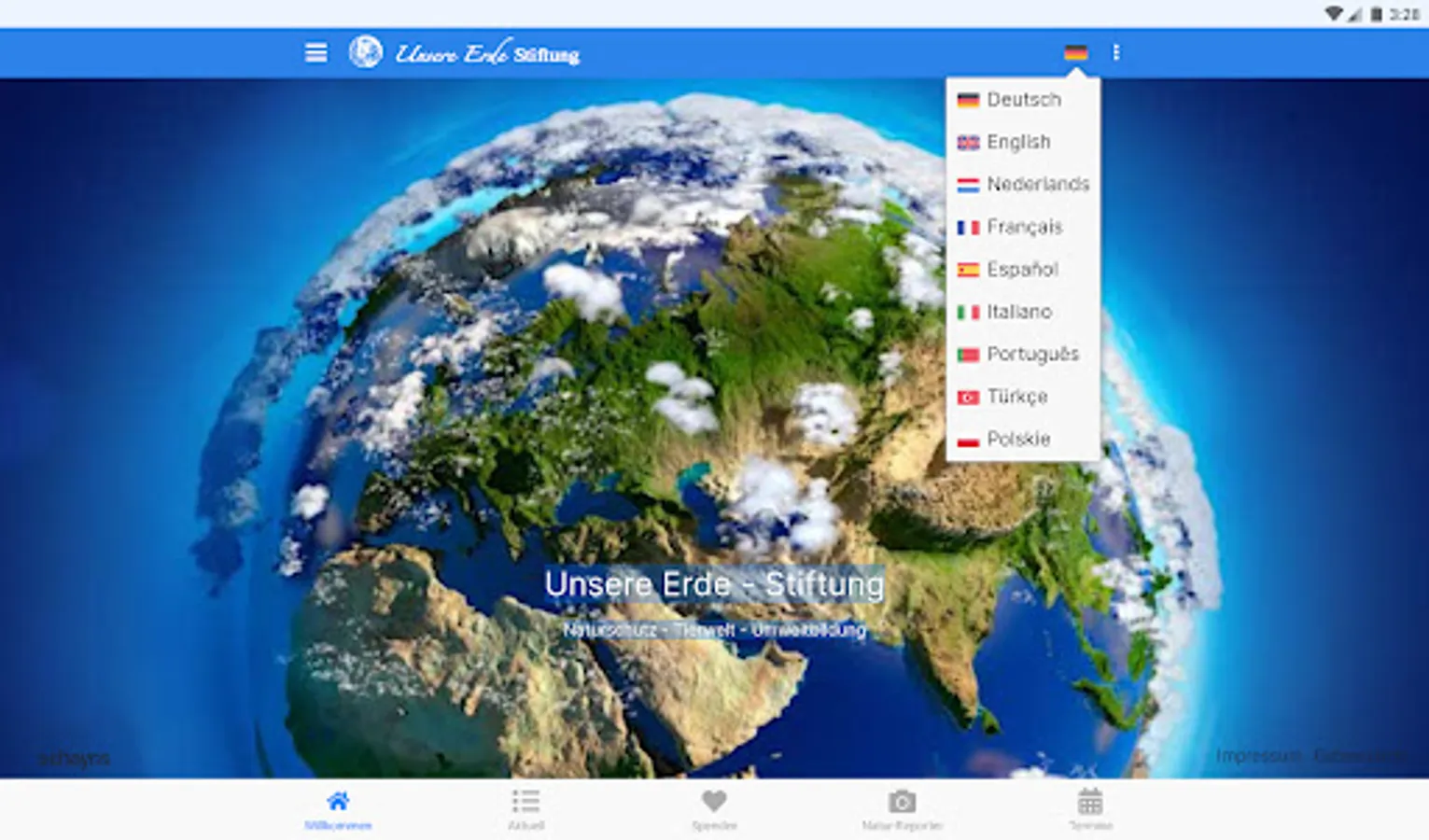Screen dimensions: 1429x840
Task: Click the Unsere Erde Stiftung header title
Action: pos(487,53)
